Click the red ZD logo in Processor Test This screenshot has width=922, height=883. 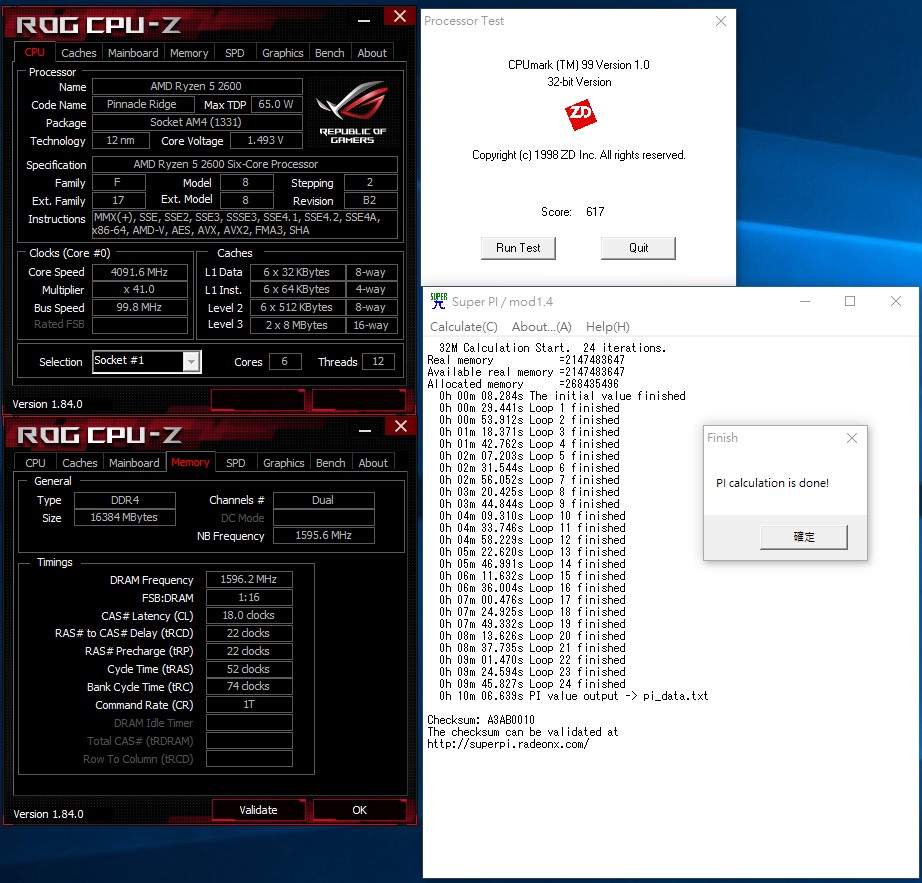click(x=581, y=115)
